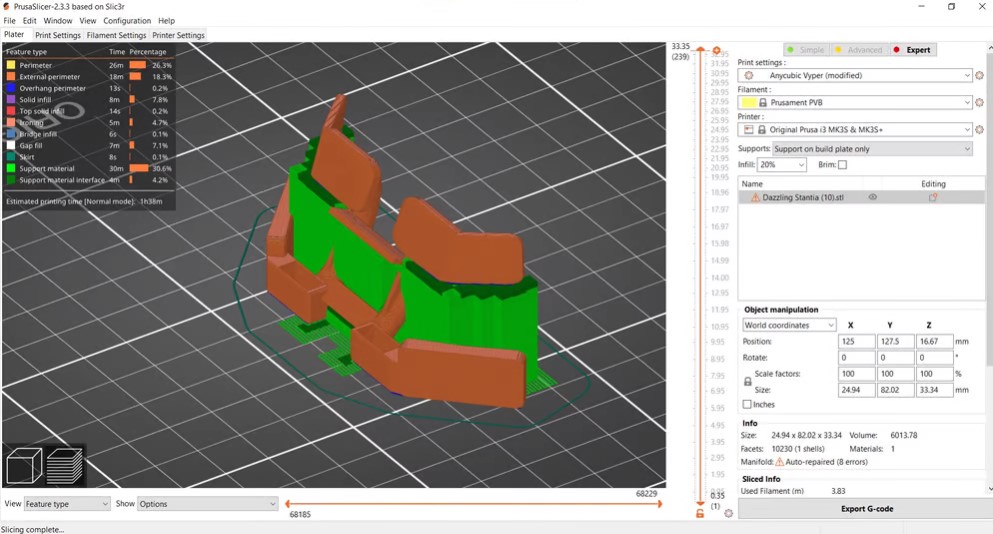Click the Position Y field showing 127.5
The width and height of the screenshot is (993, 534).
point(895,341)
